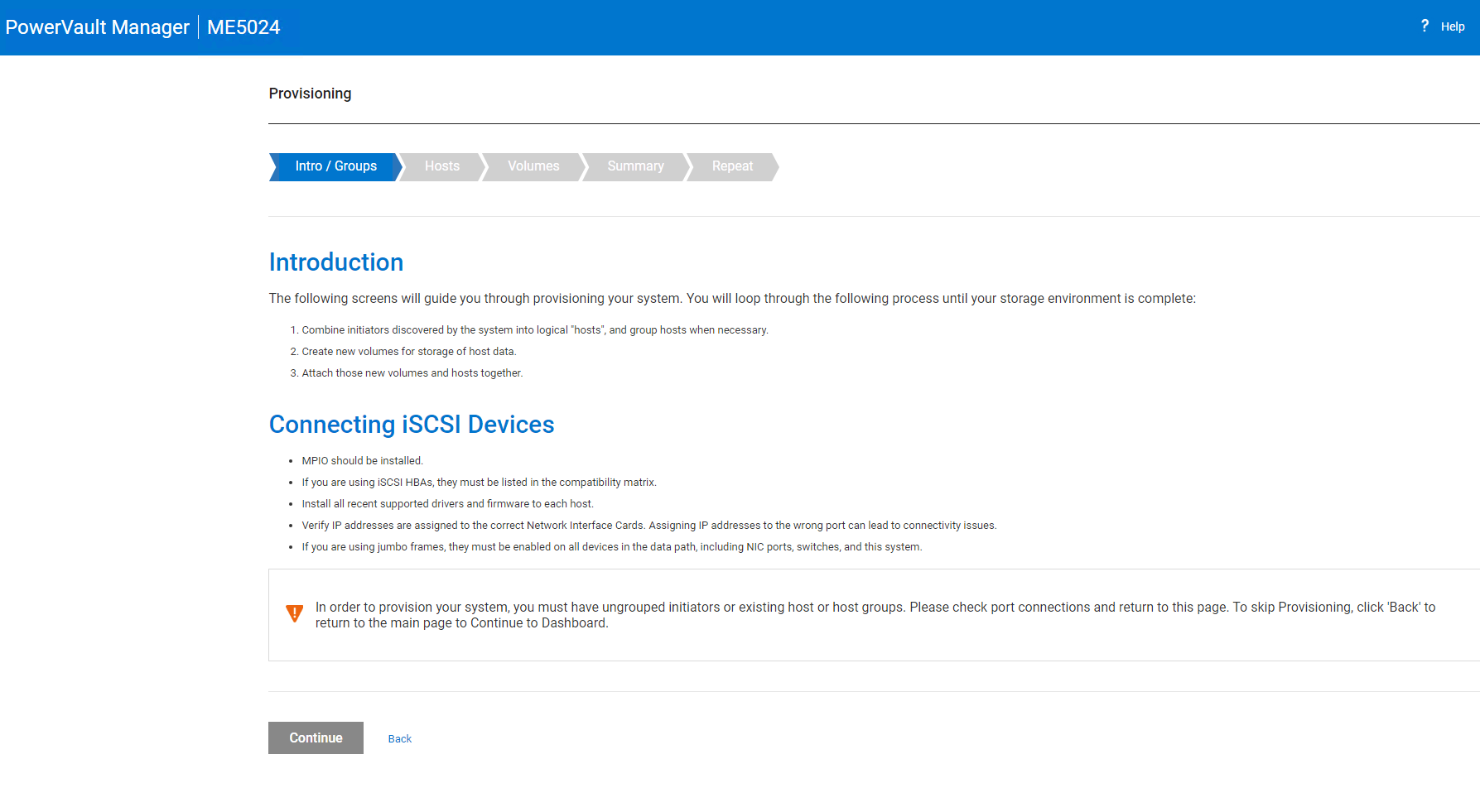Click the Introduction heading
Image resolution: width=1480 pixels, height=812 pixels.
coord(335,262)
